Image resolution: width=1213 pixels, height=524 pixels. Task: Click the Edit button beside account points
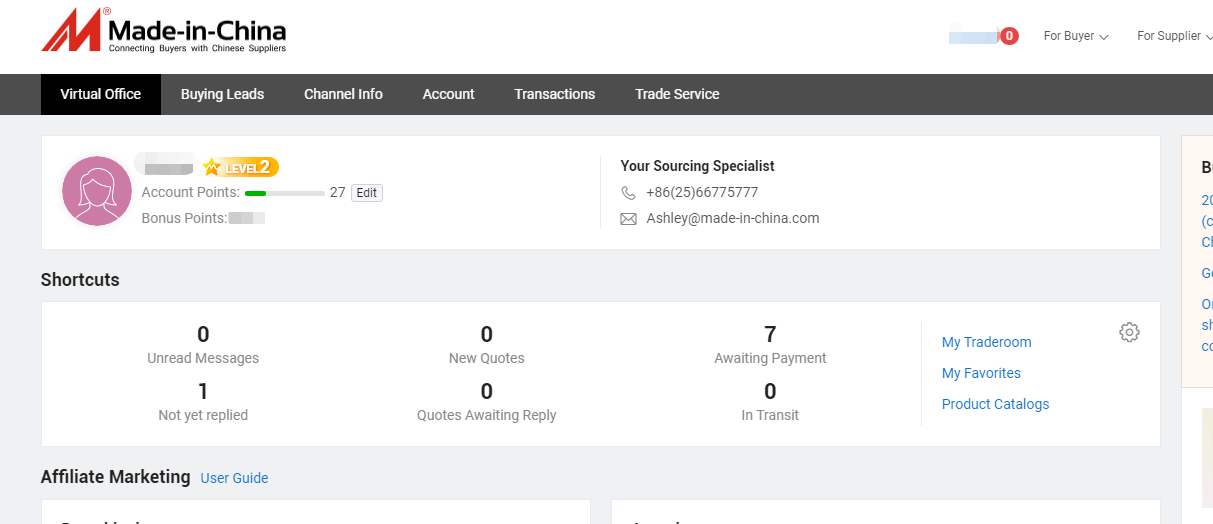[x=367, y=193]
